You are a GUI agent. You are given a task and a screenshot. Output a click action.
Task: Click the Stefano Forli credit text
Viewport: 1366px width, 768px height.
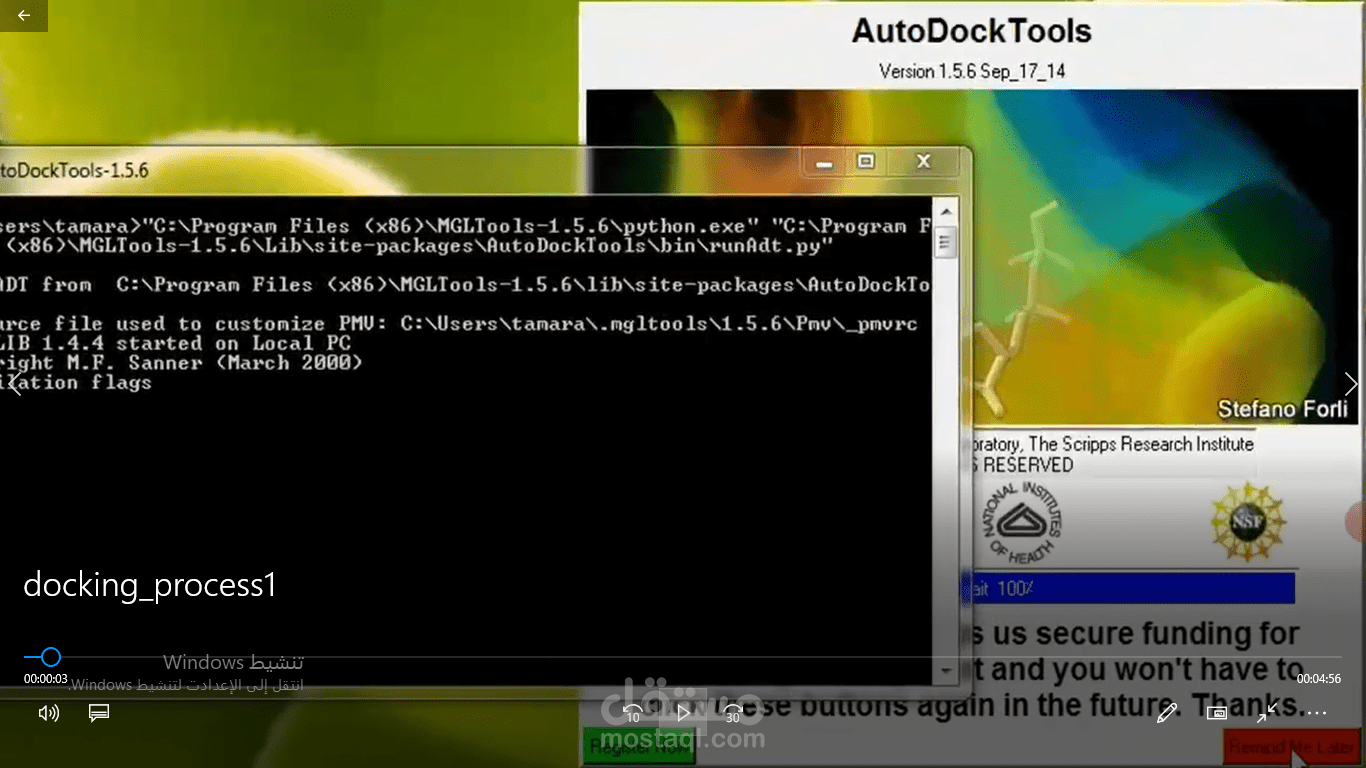tap(1283, 409)
